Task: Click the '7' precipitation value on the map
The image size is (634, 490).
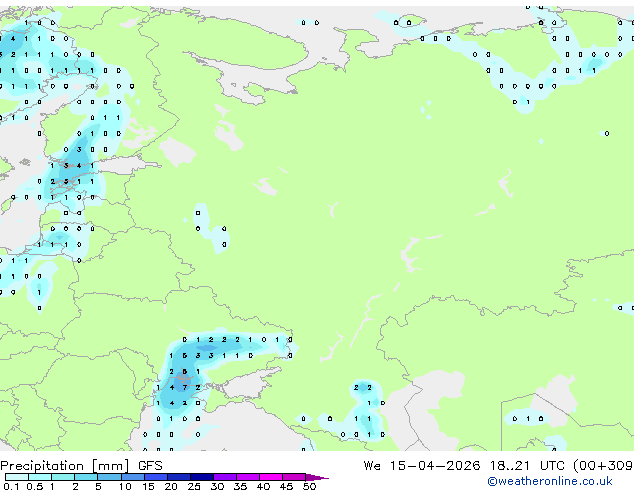Action: coord(185,387)
